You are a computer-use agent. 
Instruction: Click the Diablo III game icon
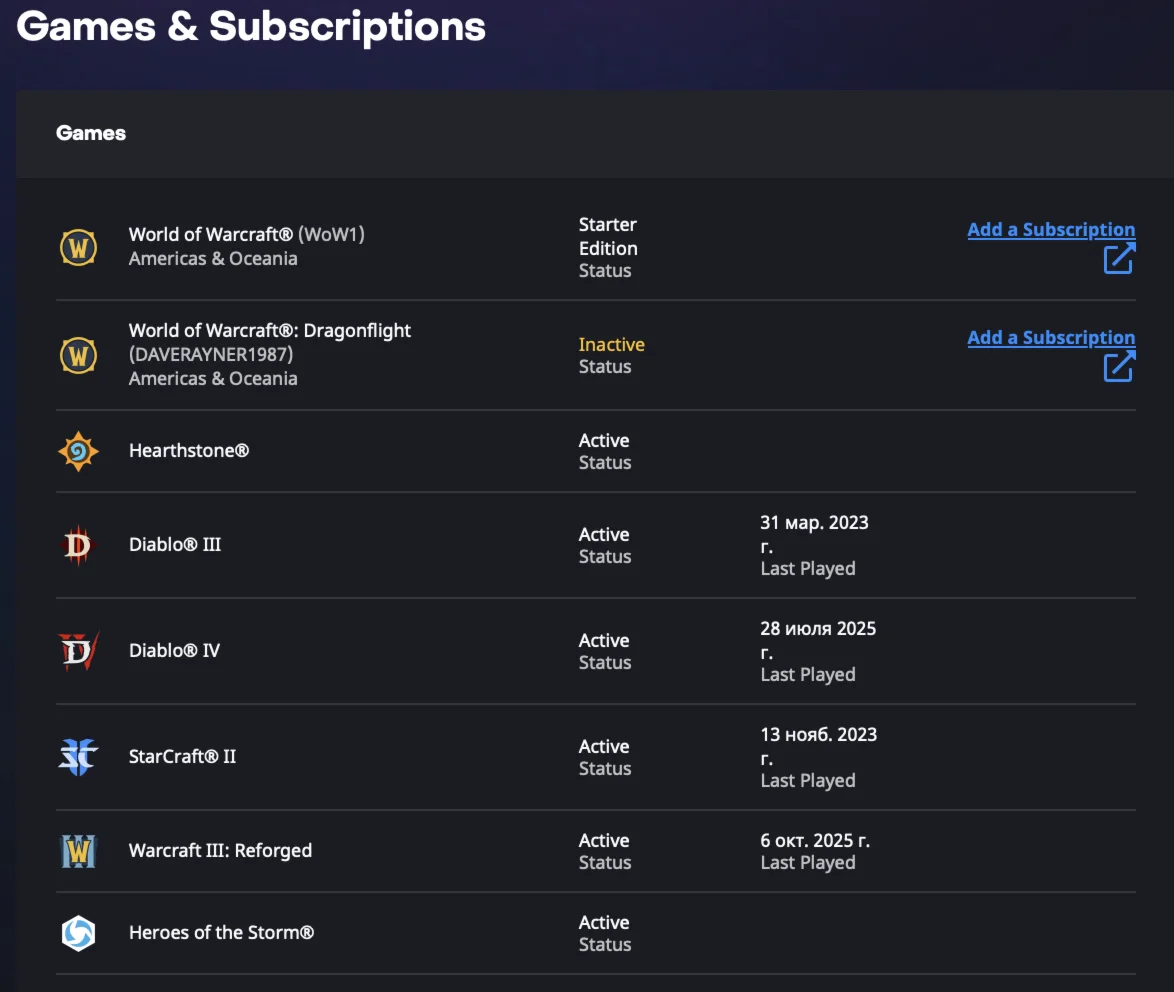78,545
